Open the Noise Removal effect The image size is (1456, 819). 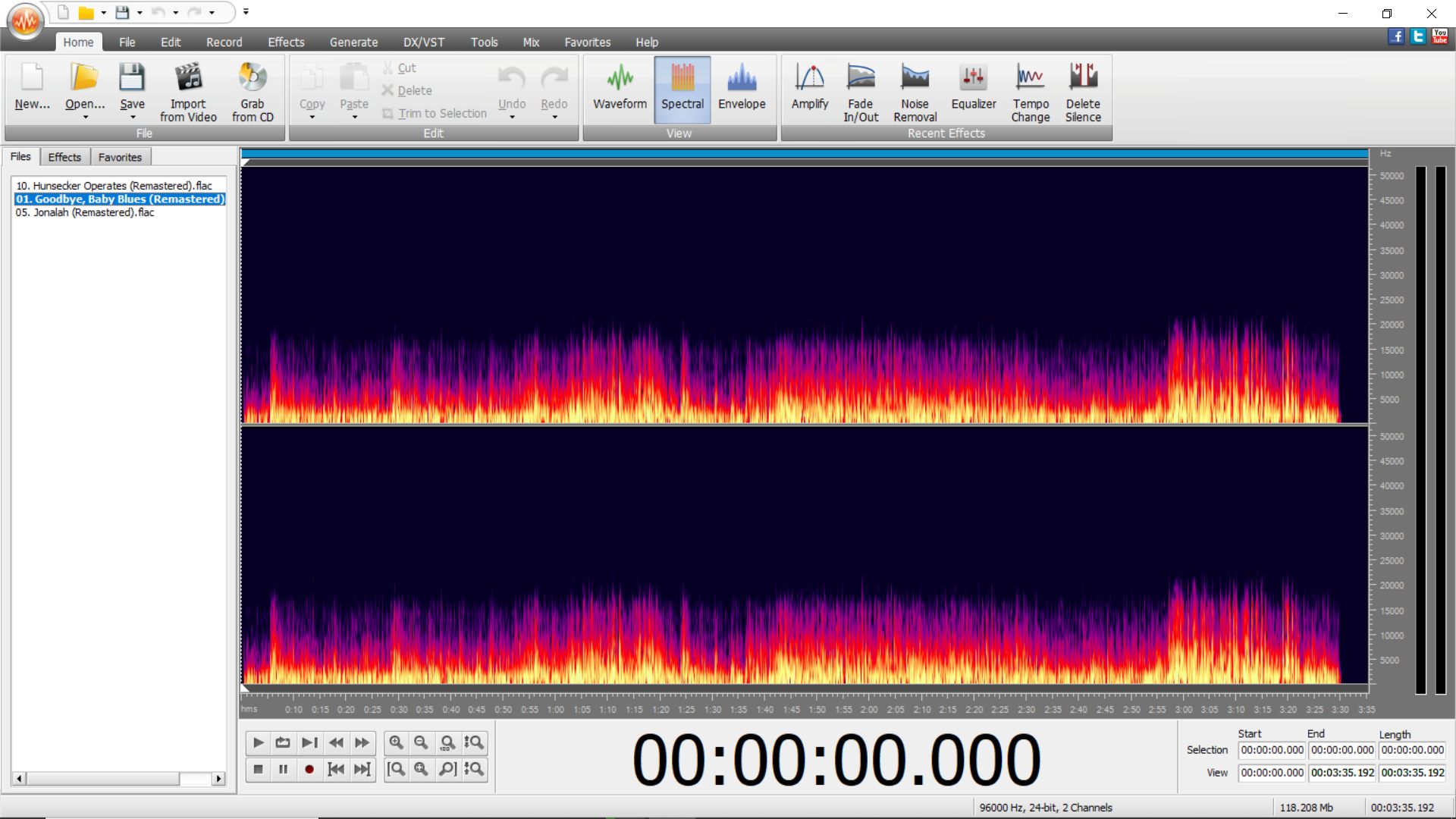(915, 91)
